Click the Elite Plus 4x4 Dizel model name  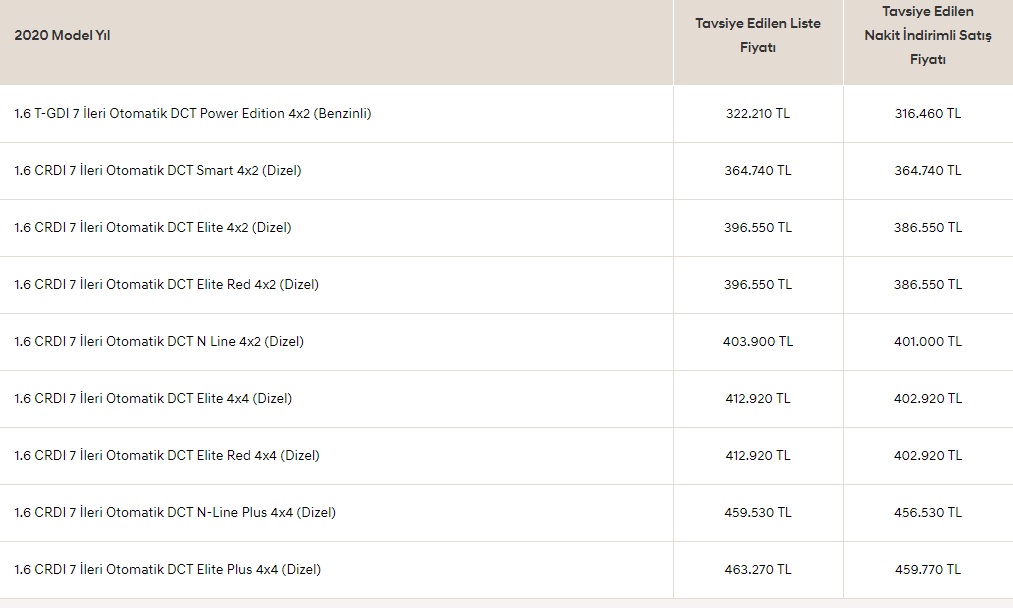pyautogui.click(x=167, y=569)
